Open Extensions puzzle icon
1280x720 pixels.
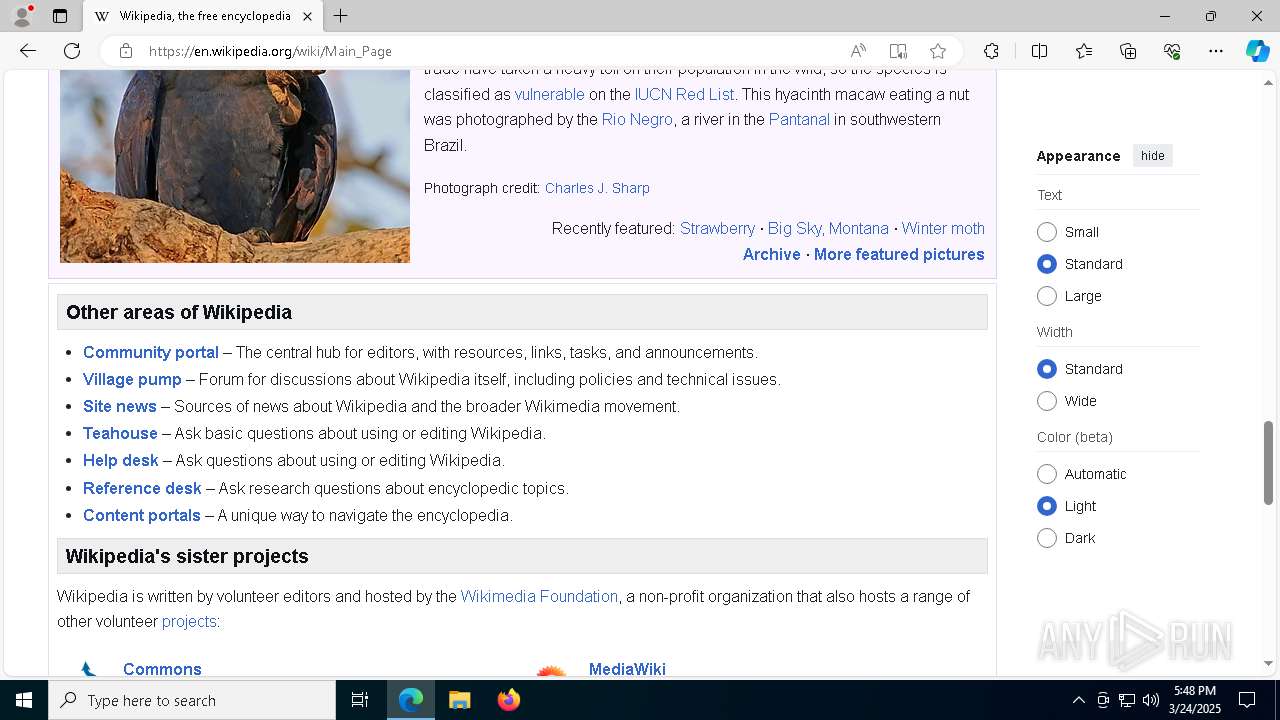click(991, 51)
